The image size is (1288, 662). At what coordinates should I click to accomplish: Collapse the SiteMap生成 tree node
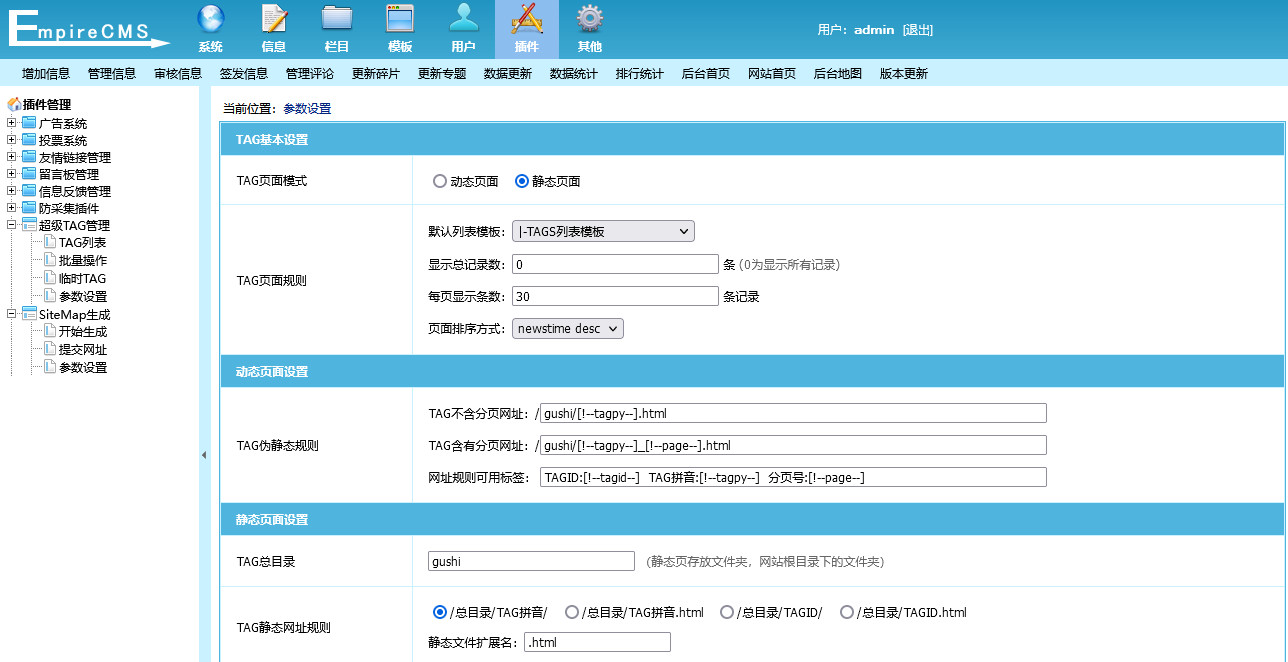pyautogui.click(x=12, y=314)
